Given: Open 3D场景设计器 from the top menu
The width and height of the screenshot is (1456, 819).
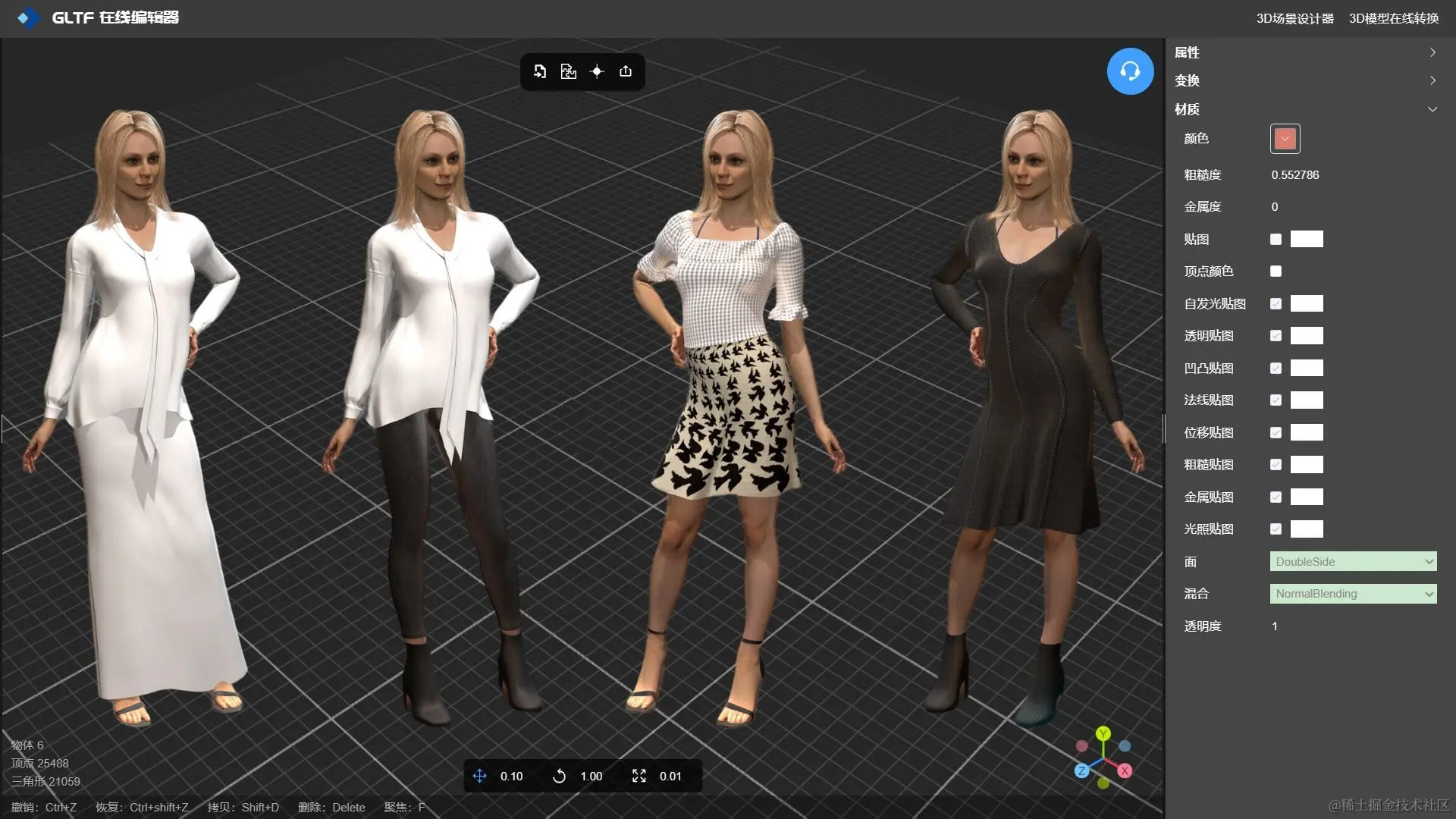Looking at the screenshot, I should [1294, 18].
